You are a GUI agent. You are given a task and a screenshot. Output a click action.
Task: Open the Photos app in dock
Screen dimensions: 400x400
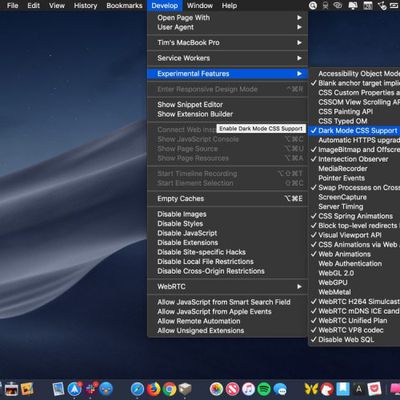[216, 389]
